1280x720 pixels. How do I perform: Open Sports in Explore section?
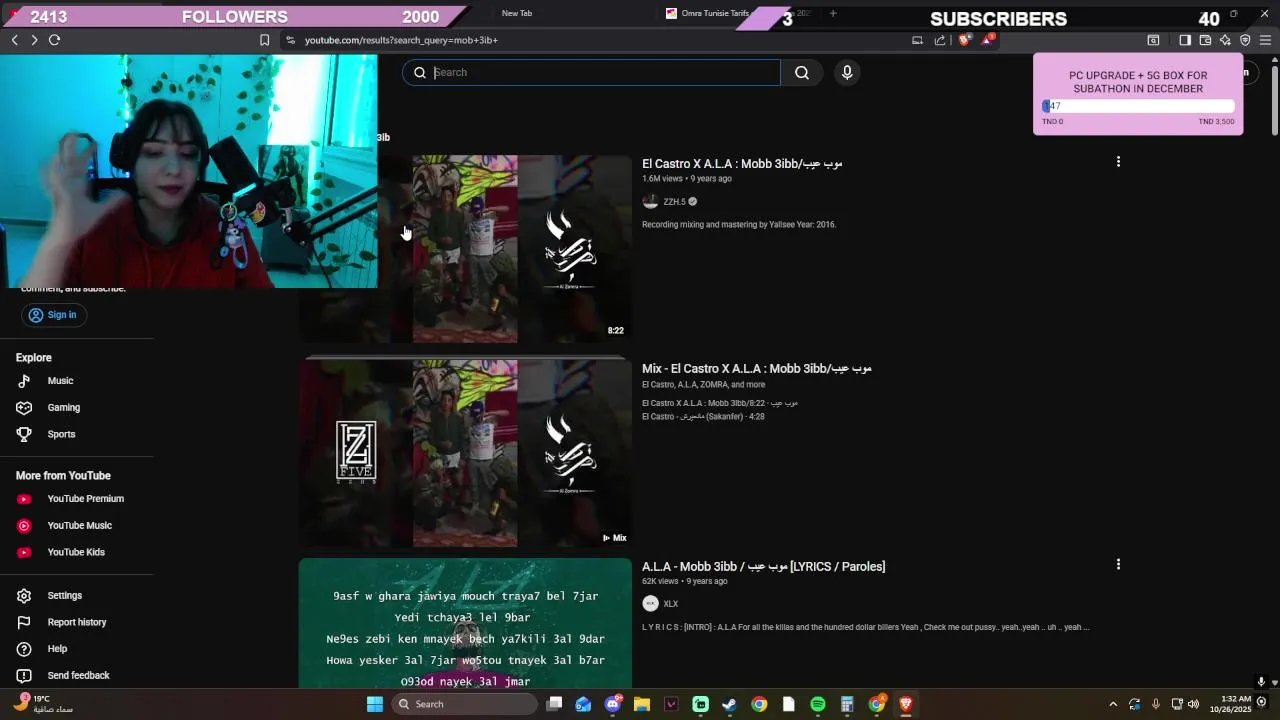[61, 435]
